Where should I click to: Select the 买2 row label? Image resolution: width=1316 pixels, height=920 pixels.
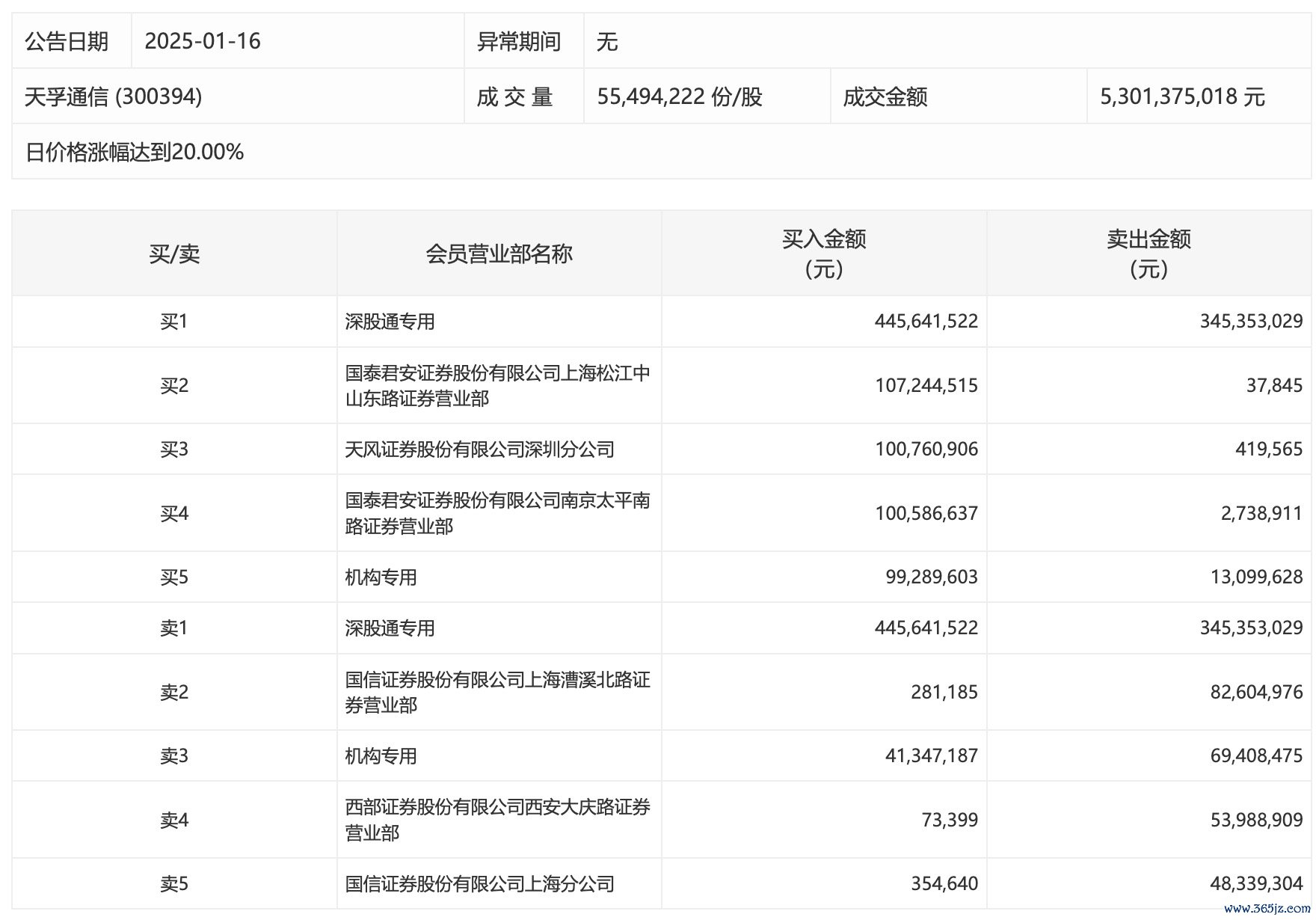pos(174,386)
